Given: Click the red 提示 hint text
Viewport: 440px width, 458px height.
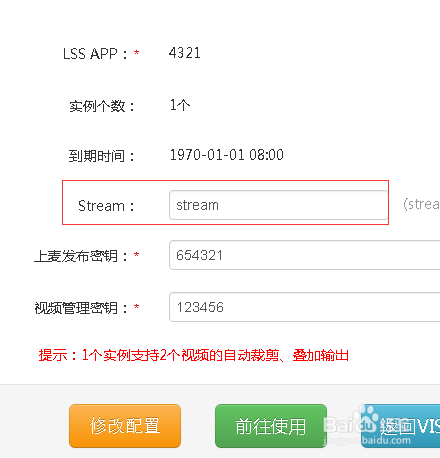Looking at the screenshot, I should (x=194, y=355).
